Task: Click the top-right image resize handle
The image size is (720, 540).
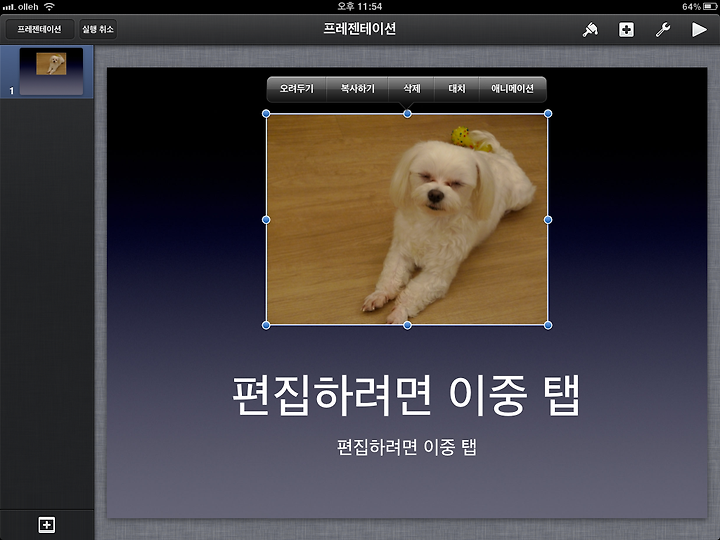Action: coord(548,113)
